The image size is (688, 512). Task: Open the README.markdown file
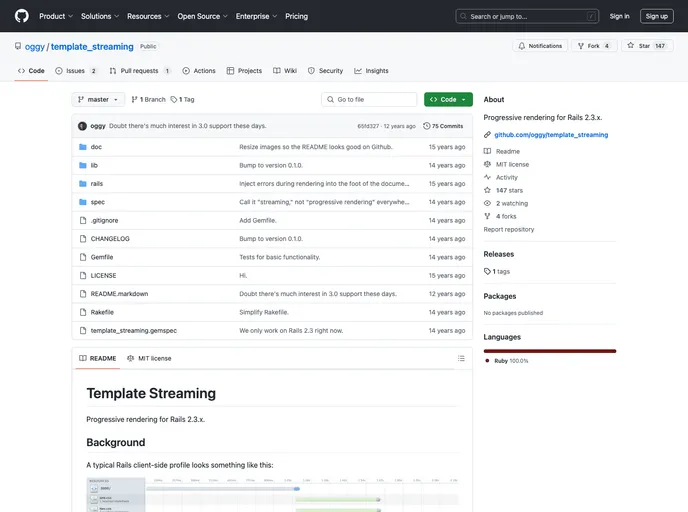click(x=119, y=294)
